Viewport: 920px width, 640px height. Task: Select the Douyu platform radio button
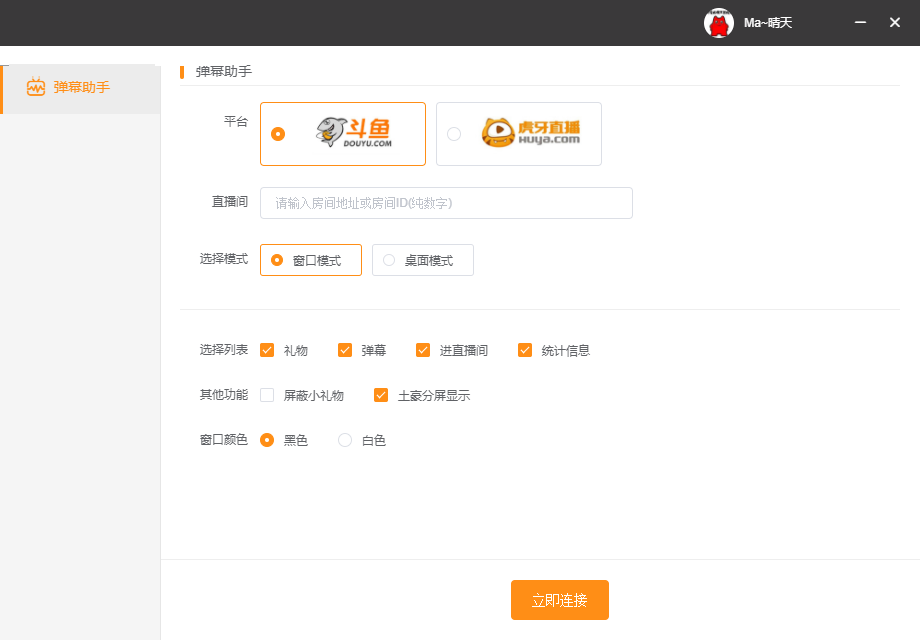point(278,134)
